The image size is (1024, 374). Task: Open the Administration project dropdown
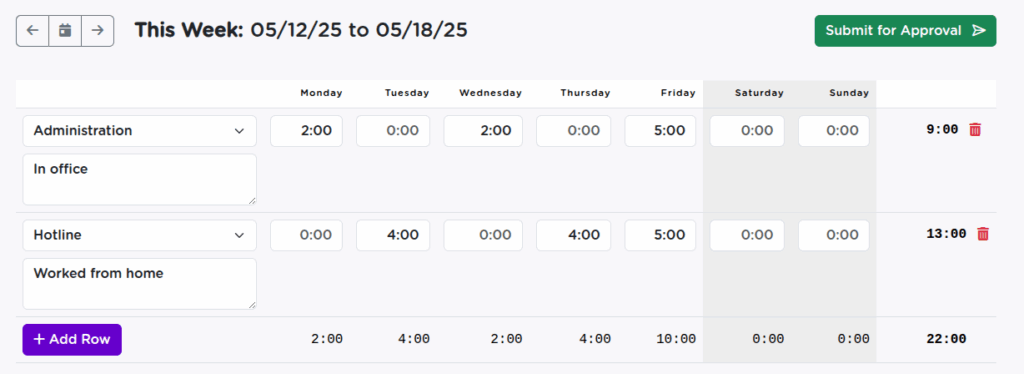(x=140, y=131)
